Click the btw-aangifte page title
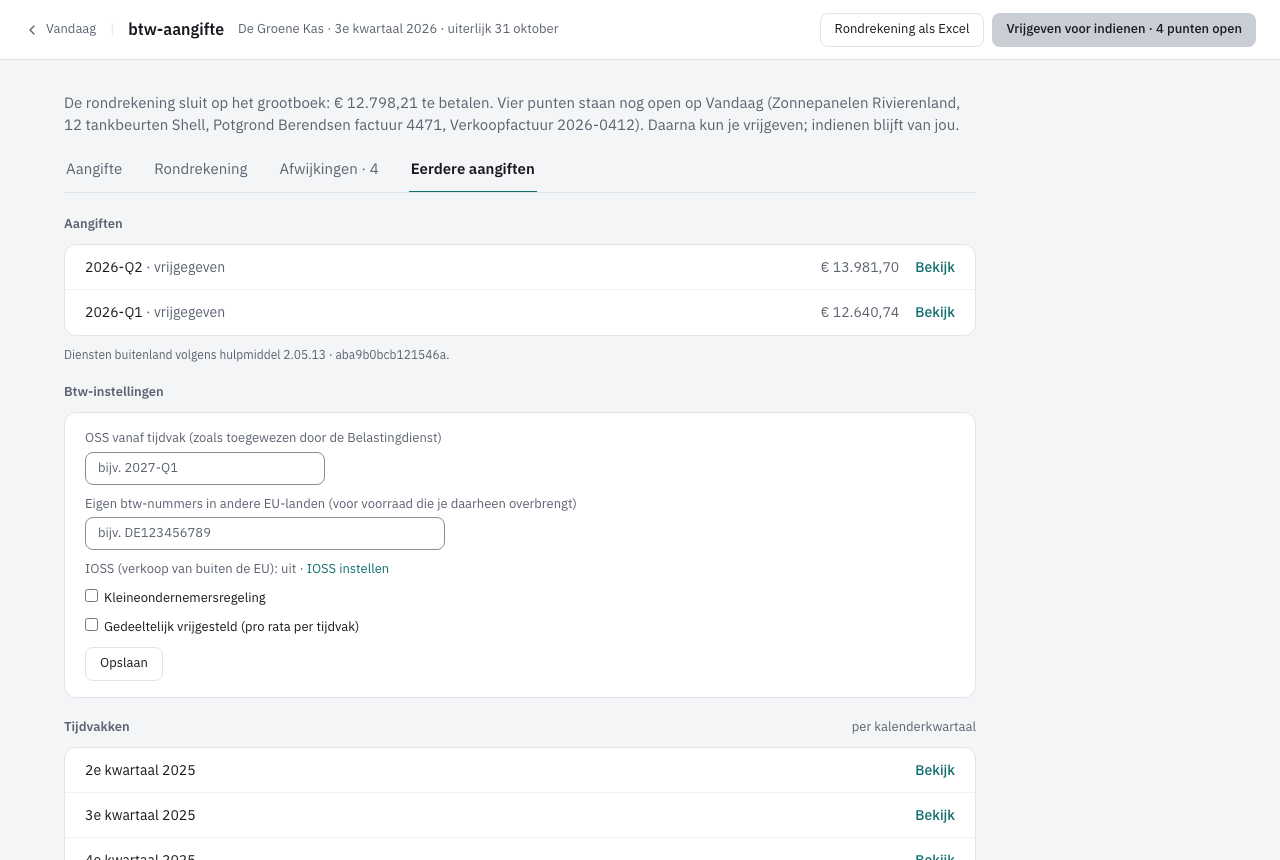Screen dimensions: 1280x860 (176, 29)
